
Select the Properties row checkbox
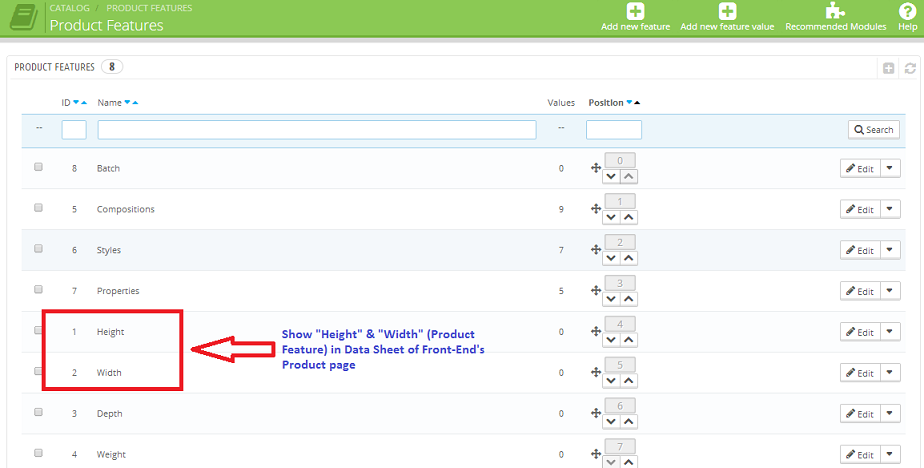(x=38, y=289)
